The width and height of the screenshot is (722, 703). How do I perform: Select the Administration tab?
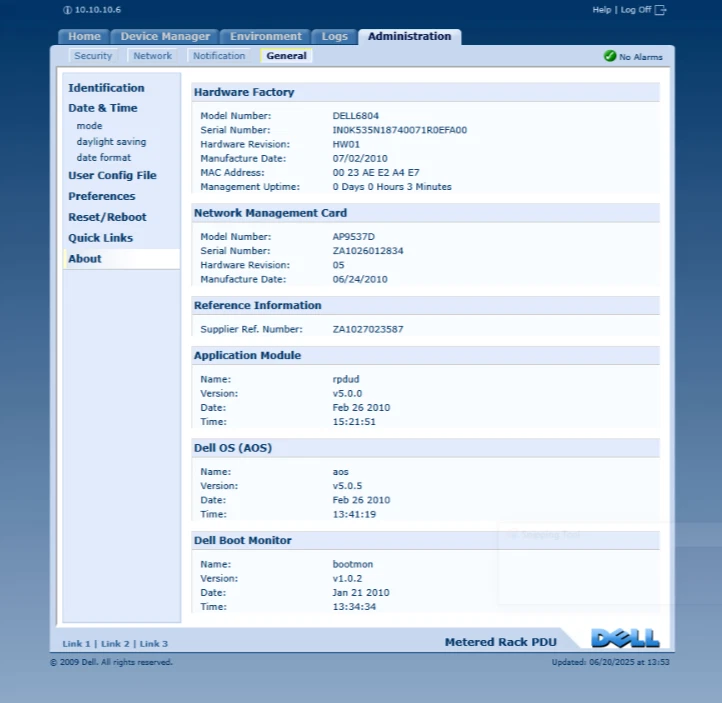point(409,36)
